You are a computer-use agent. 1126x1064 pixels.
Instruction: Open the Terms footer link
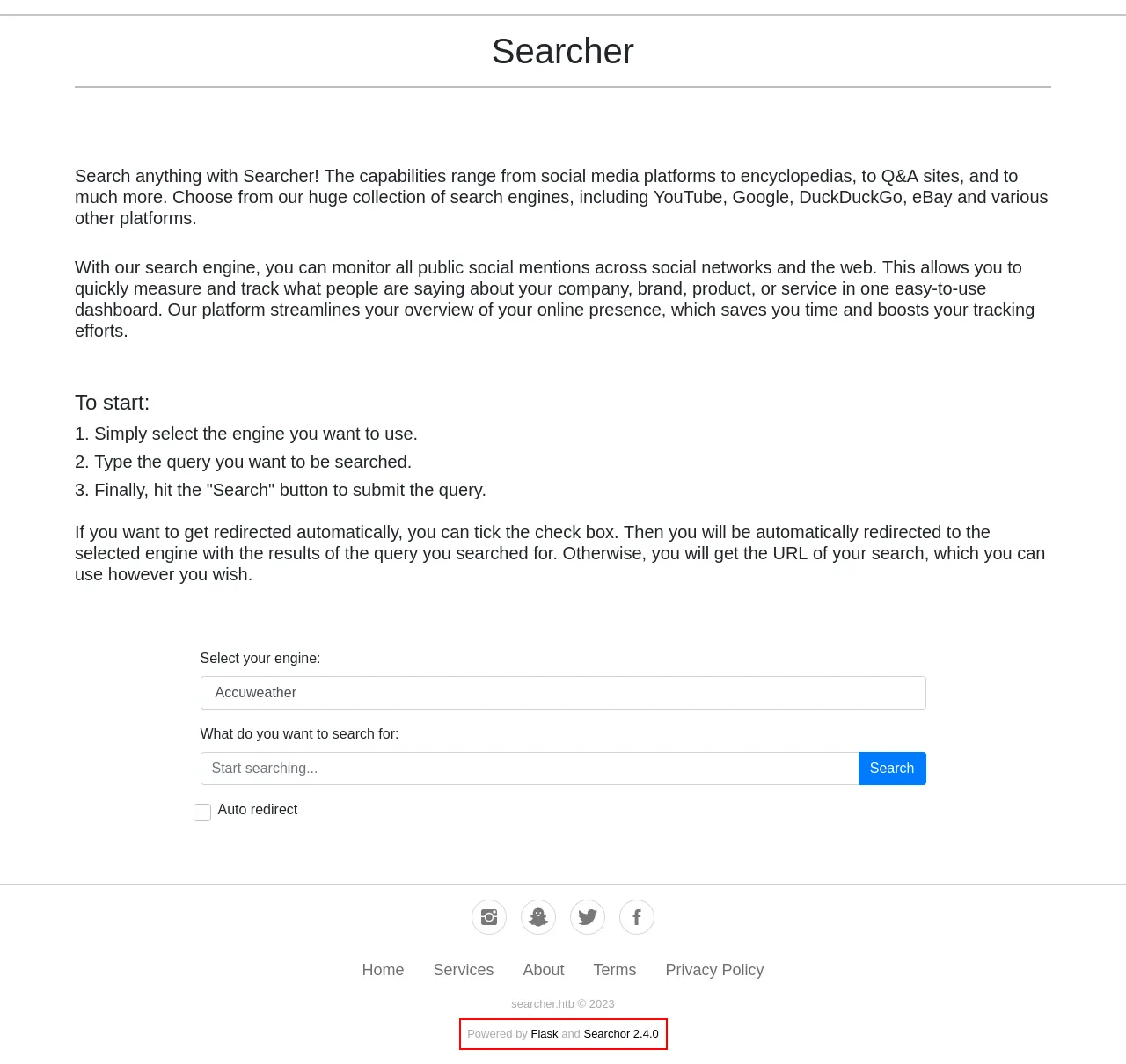point(615,970)
